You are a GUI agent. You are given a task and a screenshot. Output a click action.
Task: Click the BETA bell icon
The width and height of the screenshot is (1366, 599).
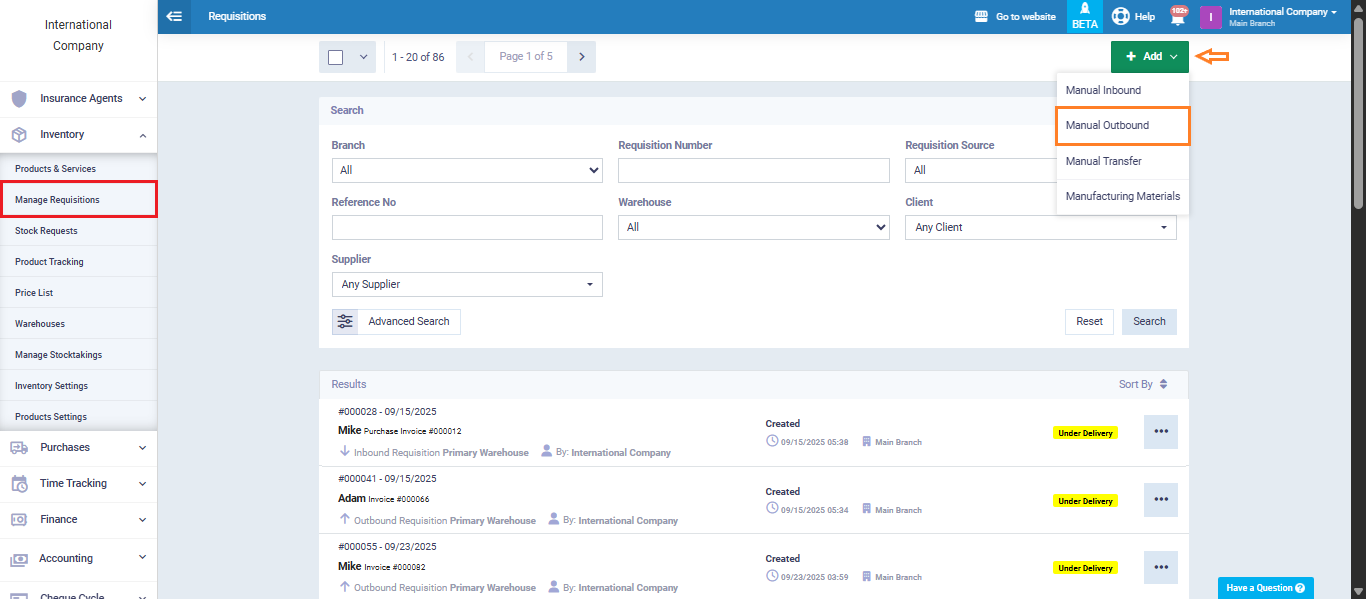click(x=1084, y=9)
